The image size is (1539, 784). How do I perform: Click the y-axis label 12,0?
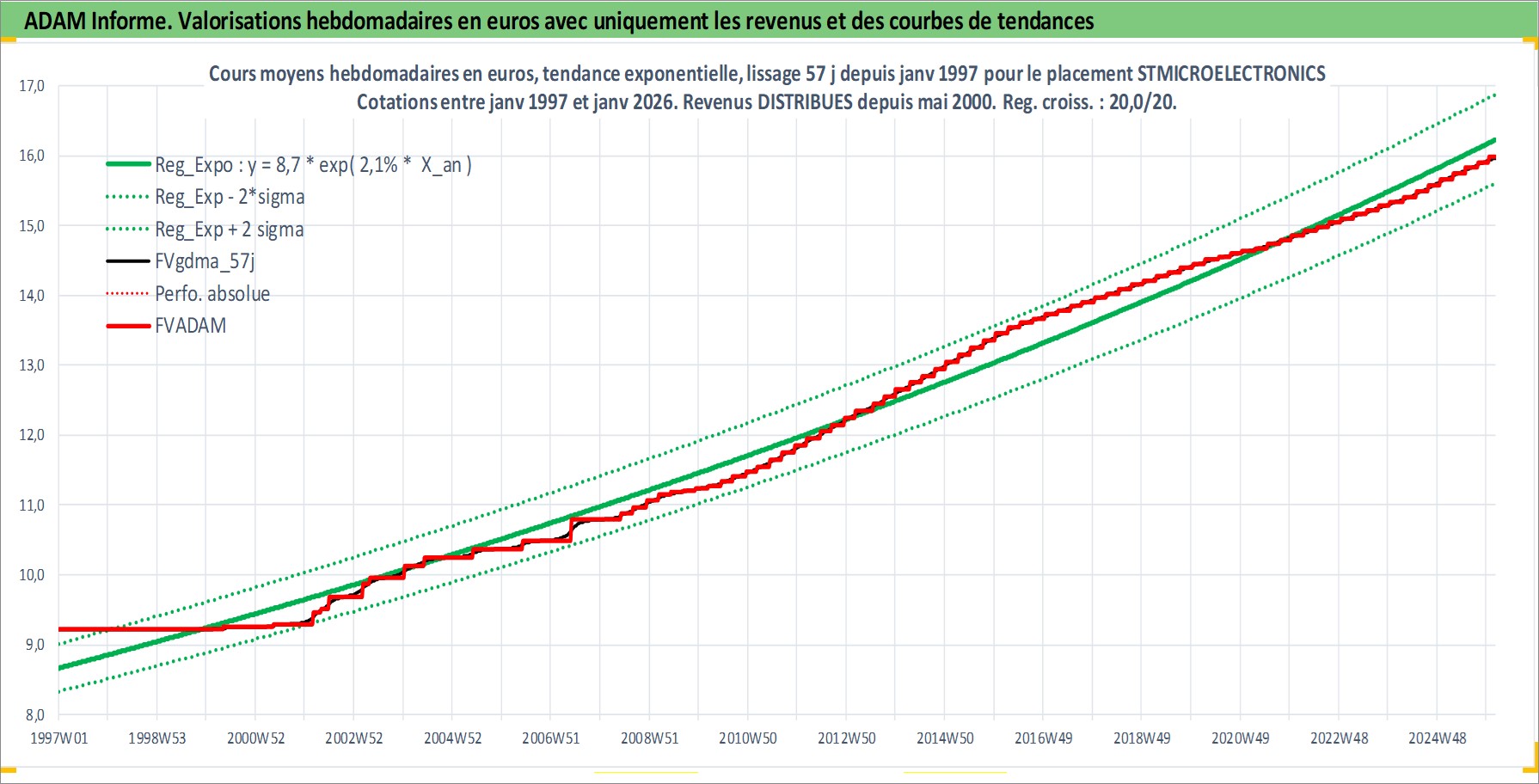[32, 435]
